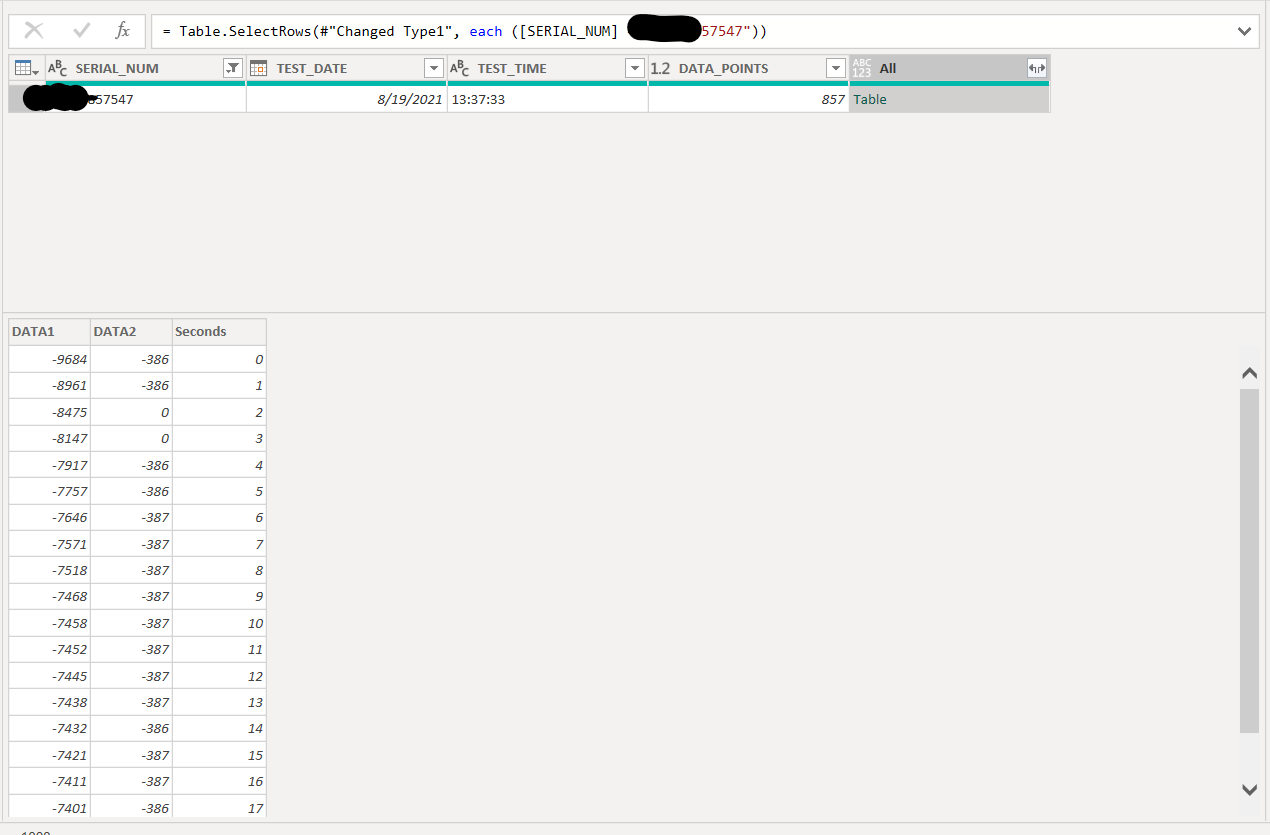Open TEST_TIME column filter dropdown
The width and height of the screenshot is (1270, 835).
pos(635,68)
